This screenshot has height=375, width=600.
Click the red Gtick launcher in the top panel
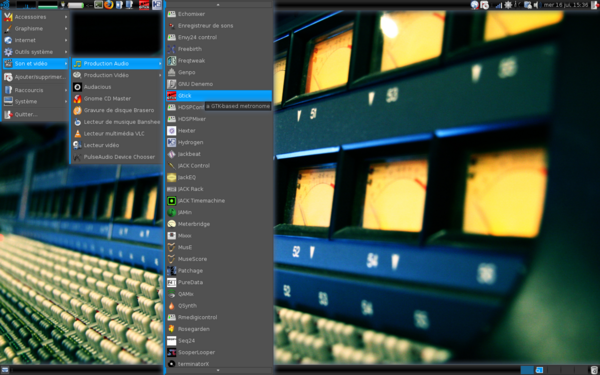(x=144, y=5)
